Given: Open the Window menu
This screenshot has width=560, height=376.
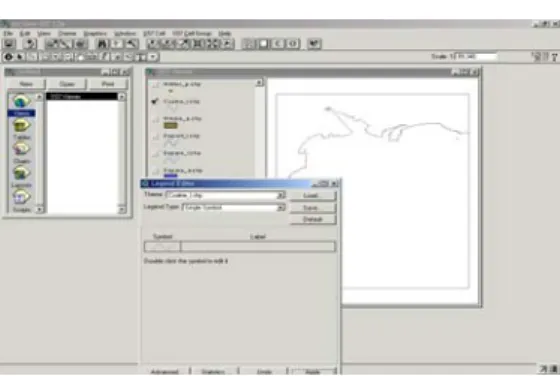Looking at the screenshot, I should pos(125,34).
